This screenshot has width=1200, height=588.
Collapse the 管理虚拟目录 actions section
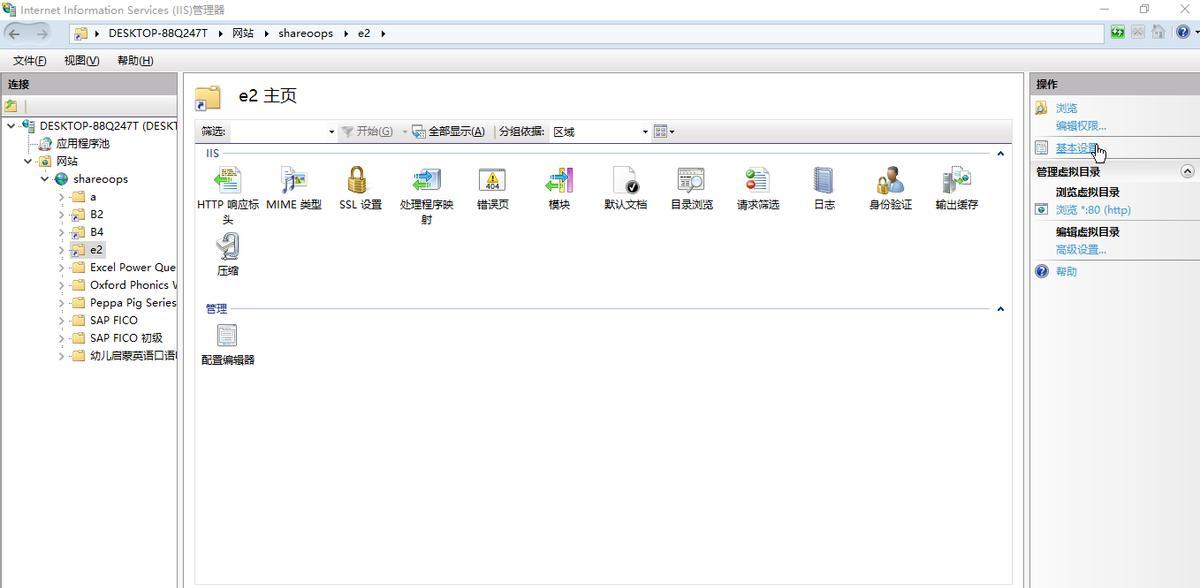point(1187,171)
